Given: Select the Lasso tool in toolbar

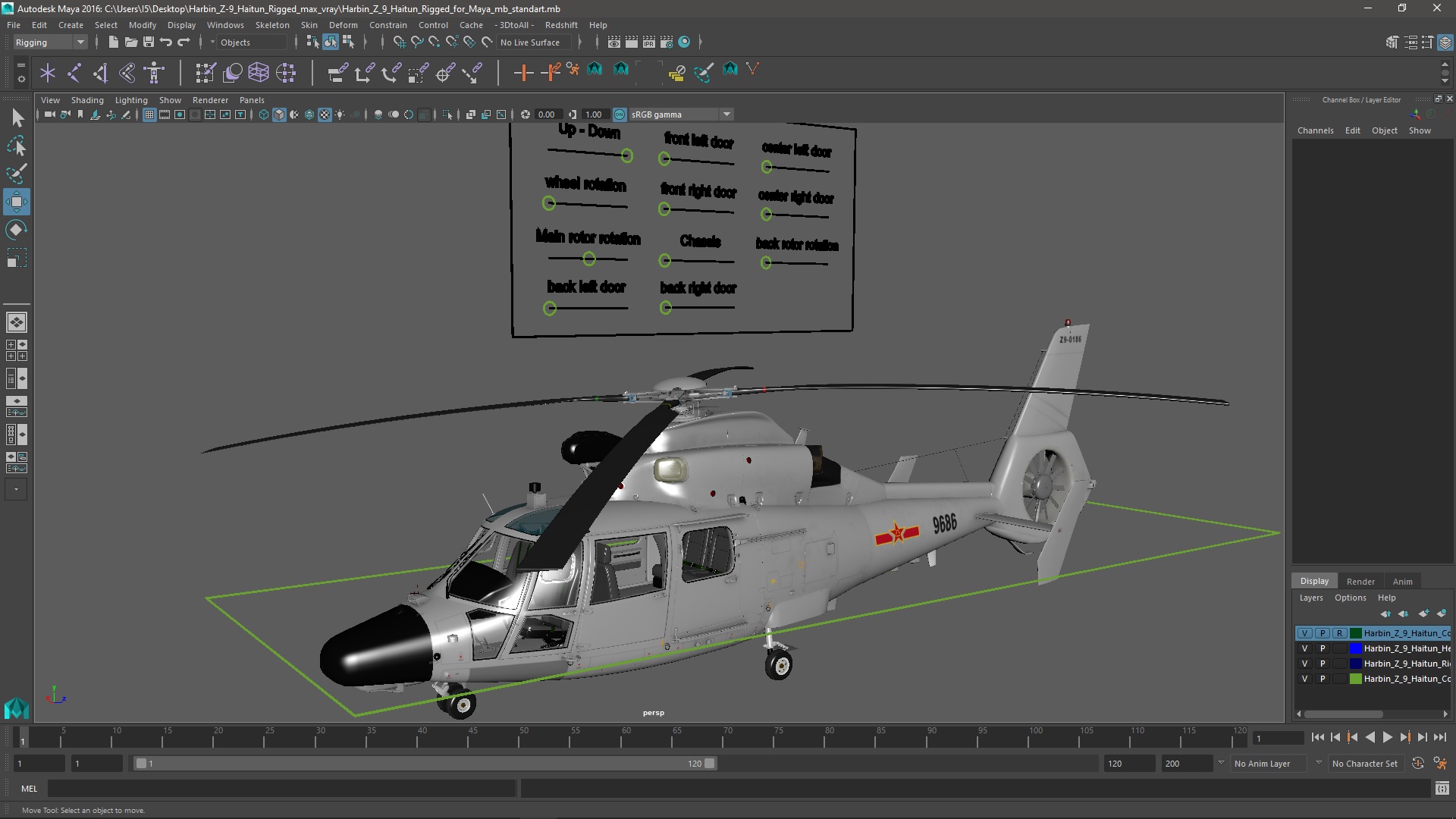Looking at the screenshot, I should pyautogui.click(x=16, y=144).
